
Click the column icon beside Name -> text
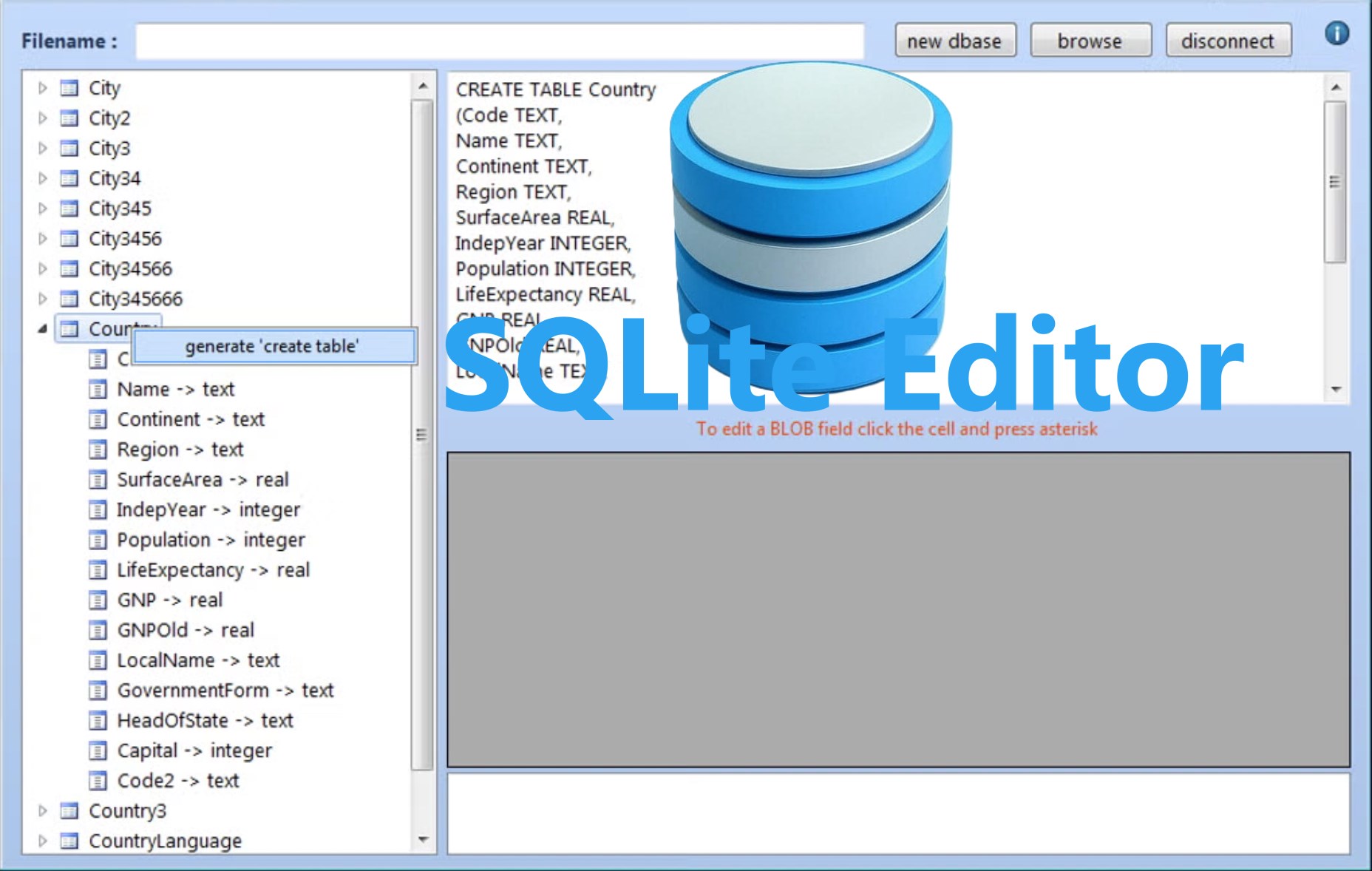(98, 389)
